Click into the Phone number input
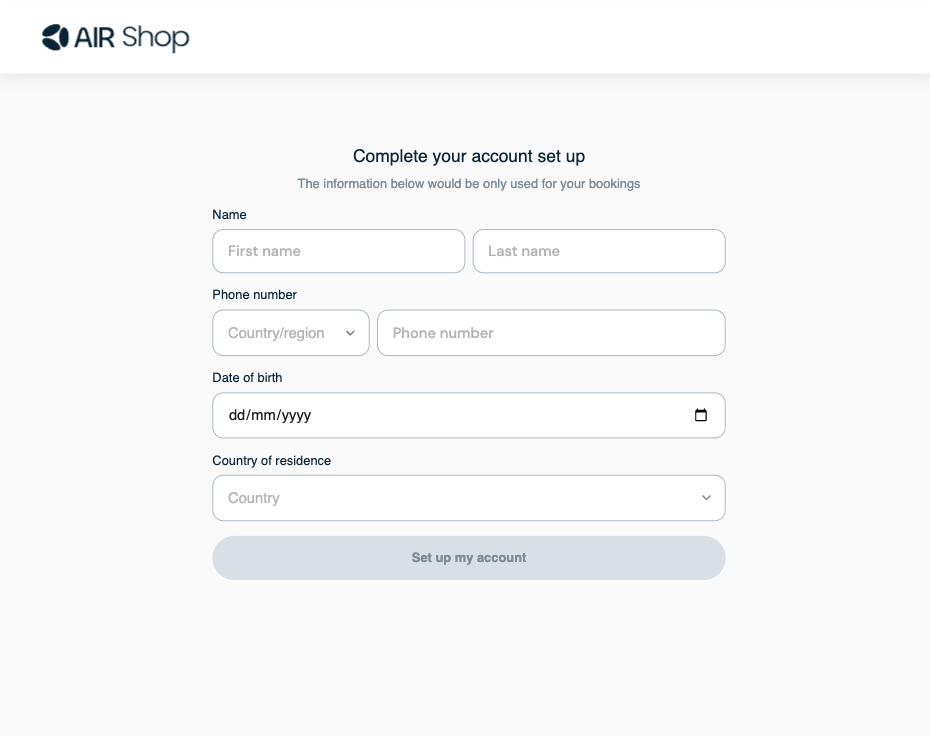The width and height of the screenshot is (930, 736). [550, 333]
